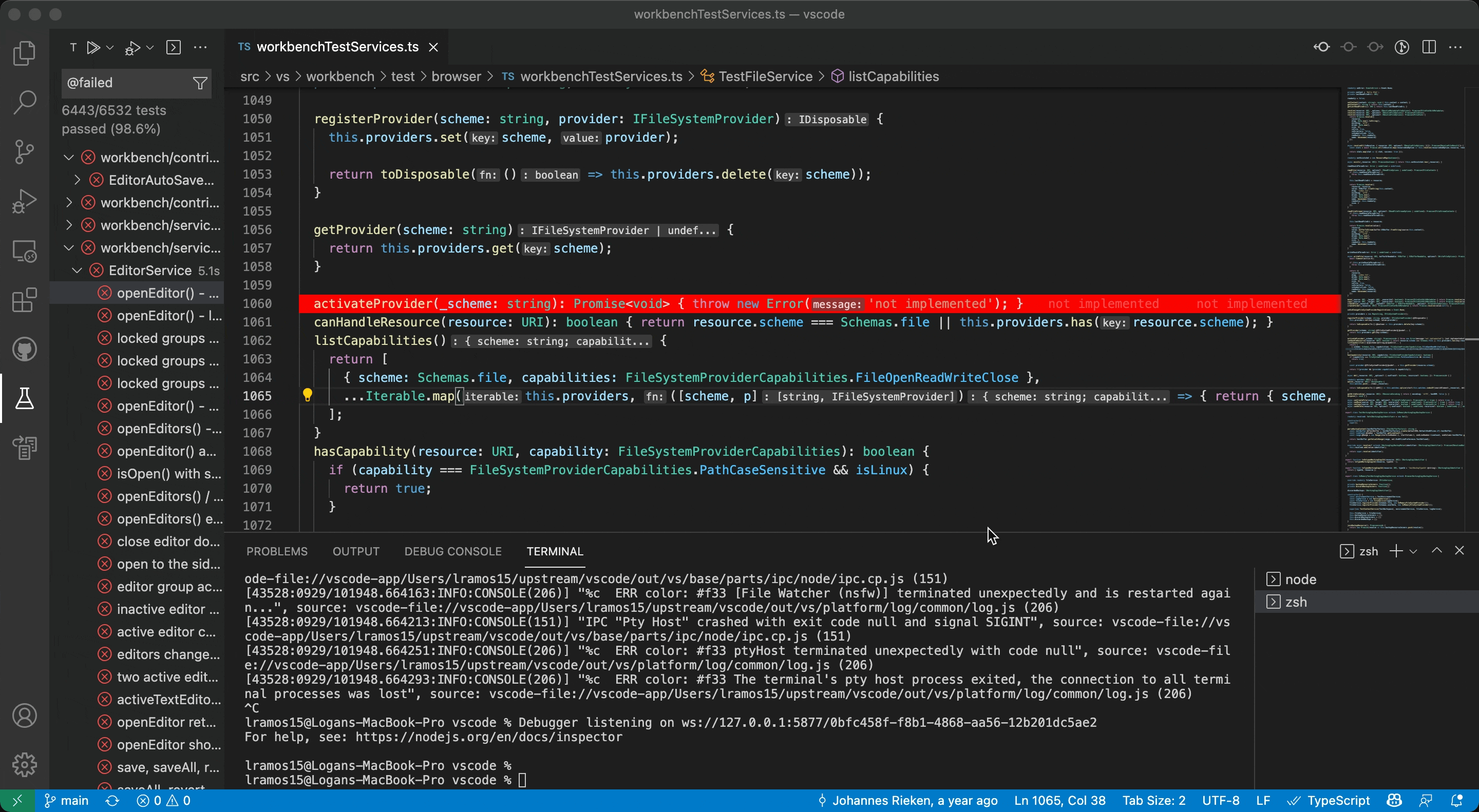
Task: Toggle the feedback icon in status bar
Action: click(x=1425, y=801)
